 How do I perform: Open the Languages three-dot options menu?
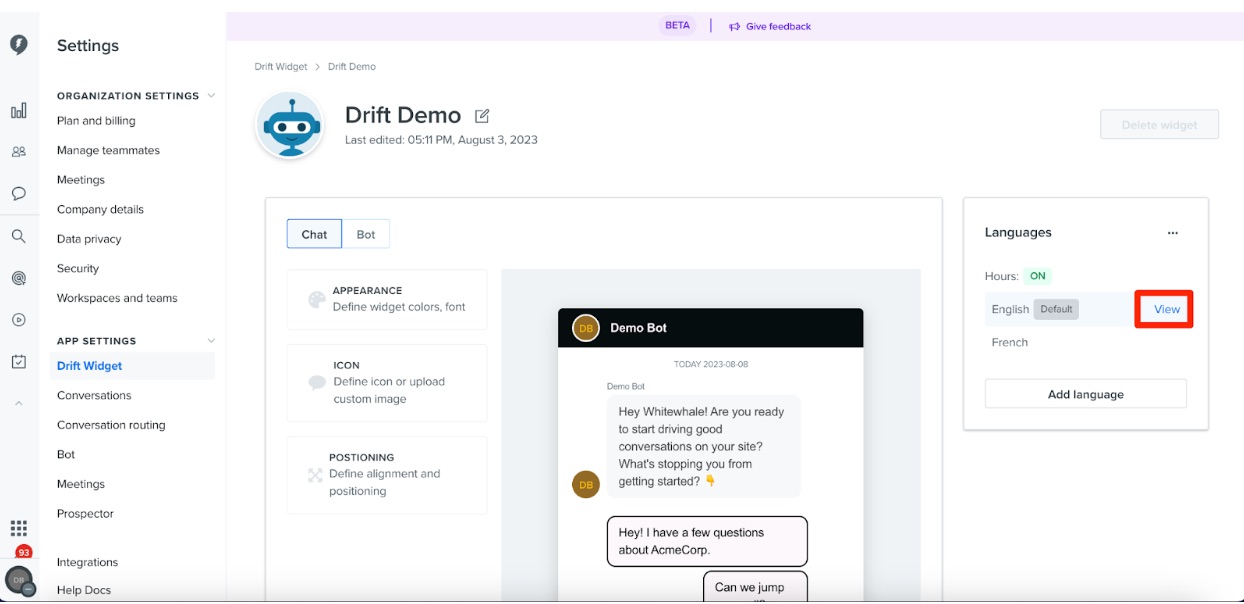(x=1173, y=233)
